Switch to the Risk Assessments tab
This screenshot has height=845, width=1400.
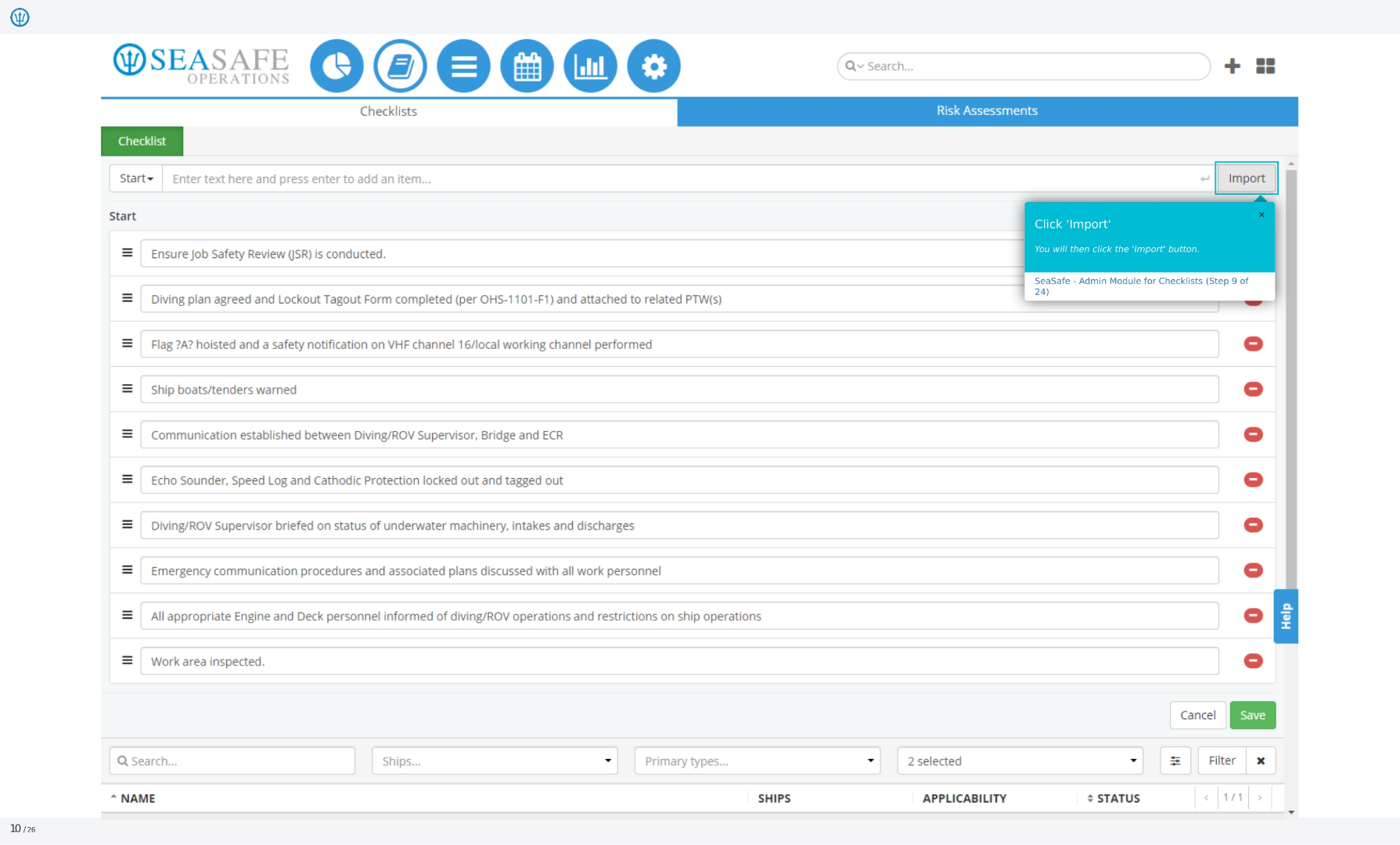(988, 111)
